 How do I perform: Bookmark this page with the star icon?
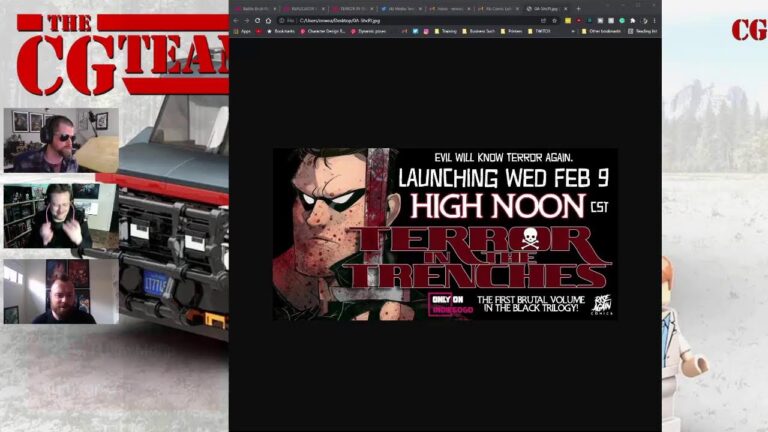pos(554,20)
